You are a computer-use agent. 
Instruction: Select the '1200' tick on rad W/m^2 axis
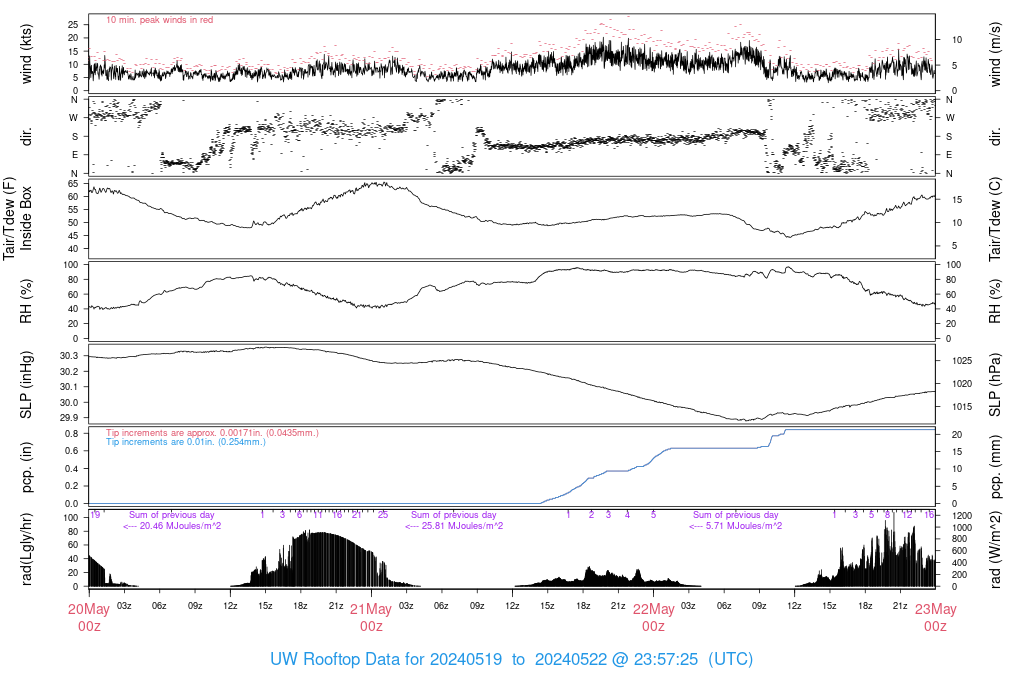(962, 516)
